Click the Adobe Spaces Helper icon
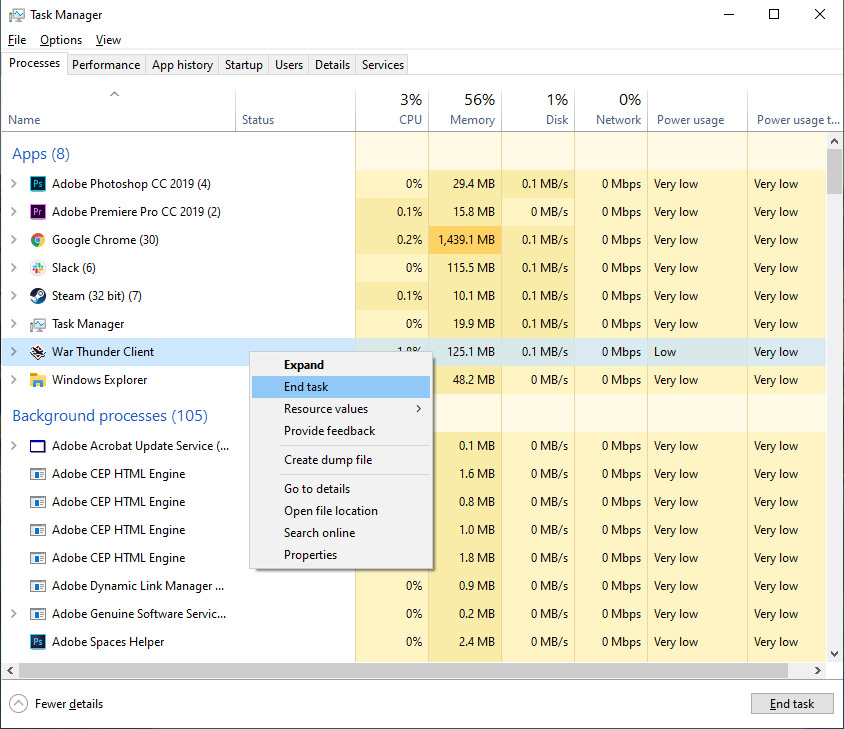Image resolution: width=844 pixels, height=729 pixels. (38, 642)
